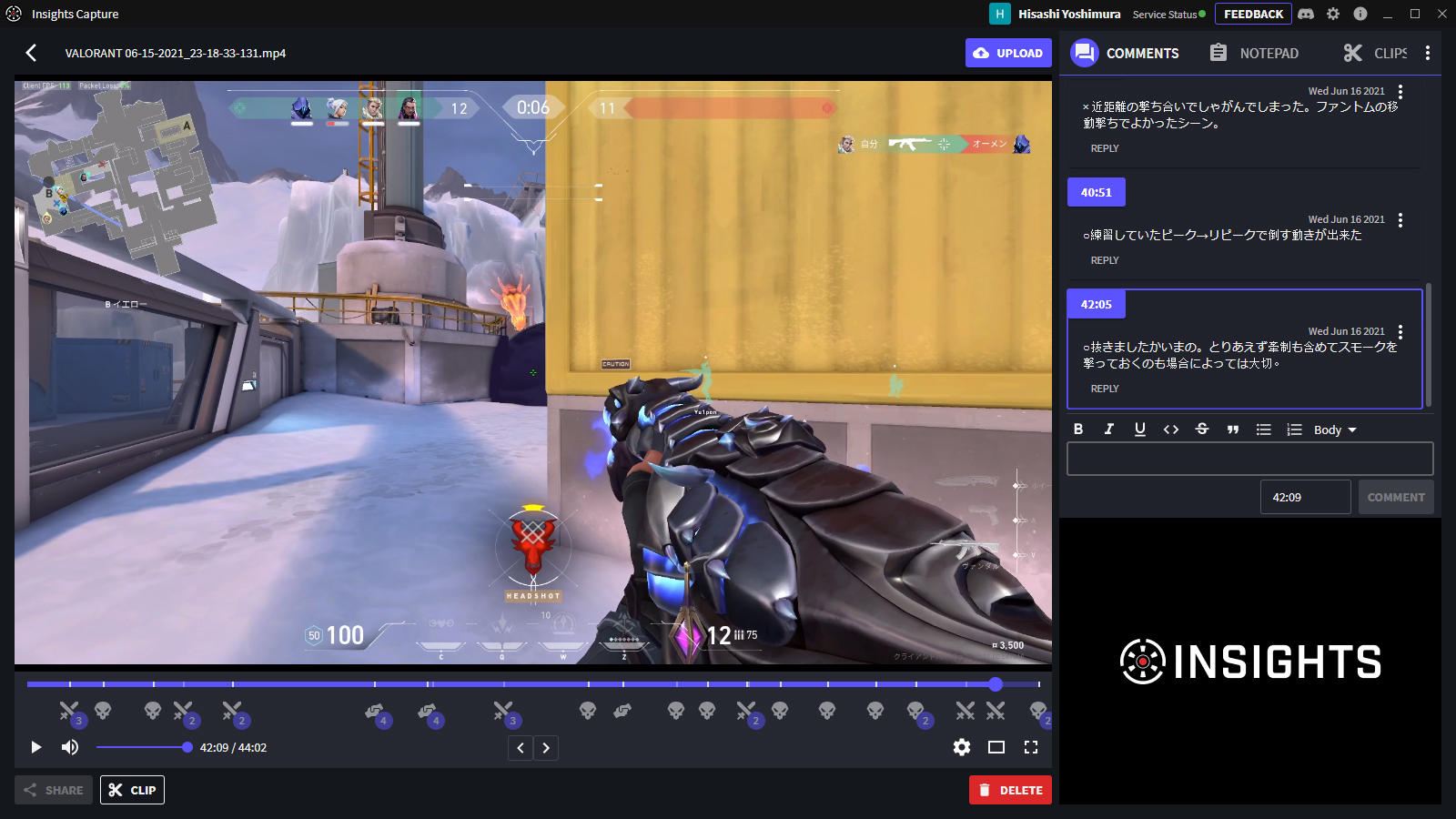The width and height of the screenshot is (1456, 819).
Task: Toggle strikethrough formatting
Action: [x=1202, y=430]
